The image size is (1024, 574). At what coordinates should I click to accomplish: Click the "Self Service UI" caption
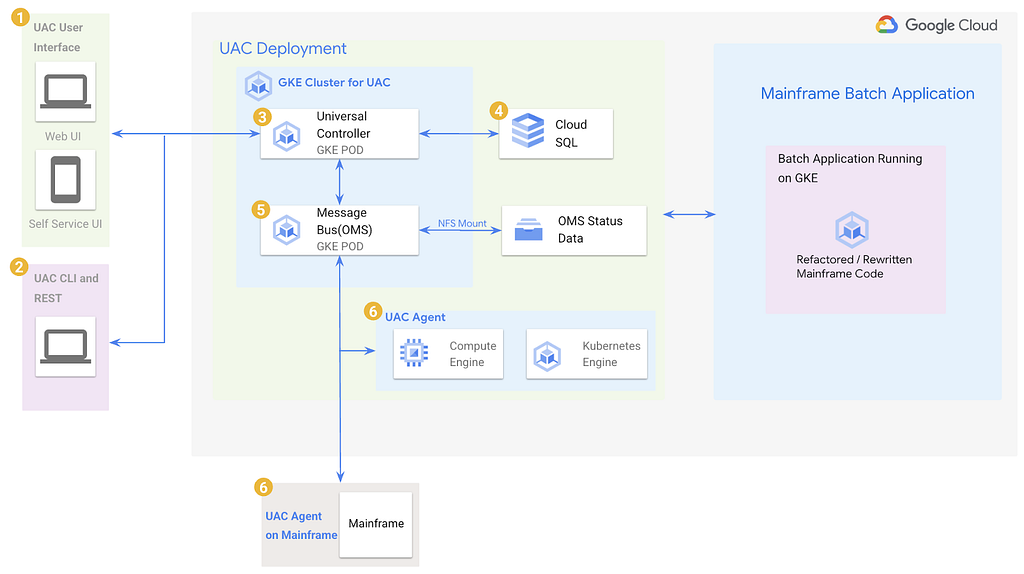pos(65,224)
